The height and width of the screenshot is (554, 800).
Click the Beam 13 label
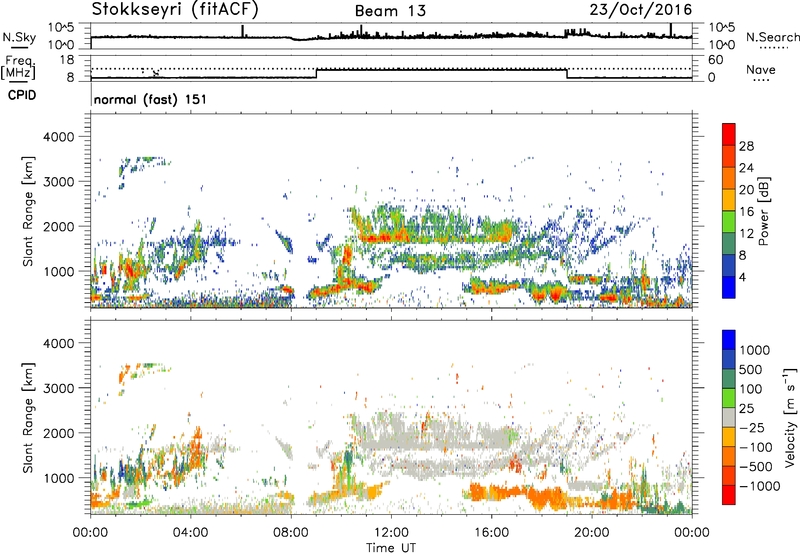390,11
